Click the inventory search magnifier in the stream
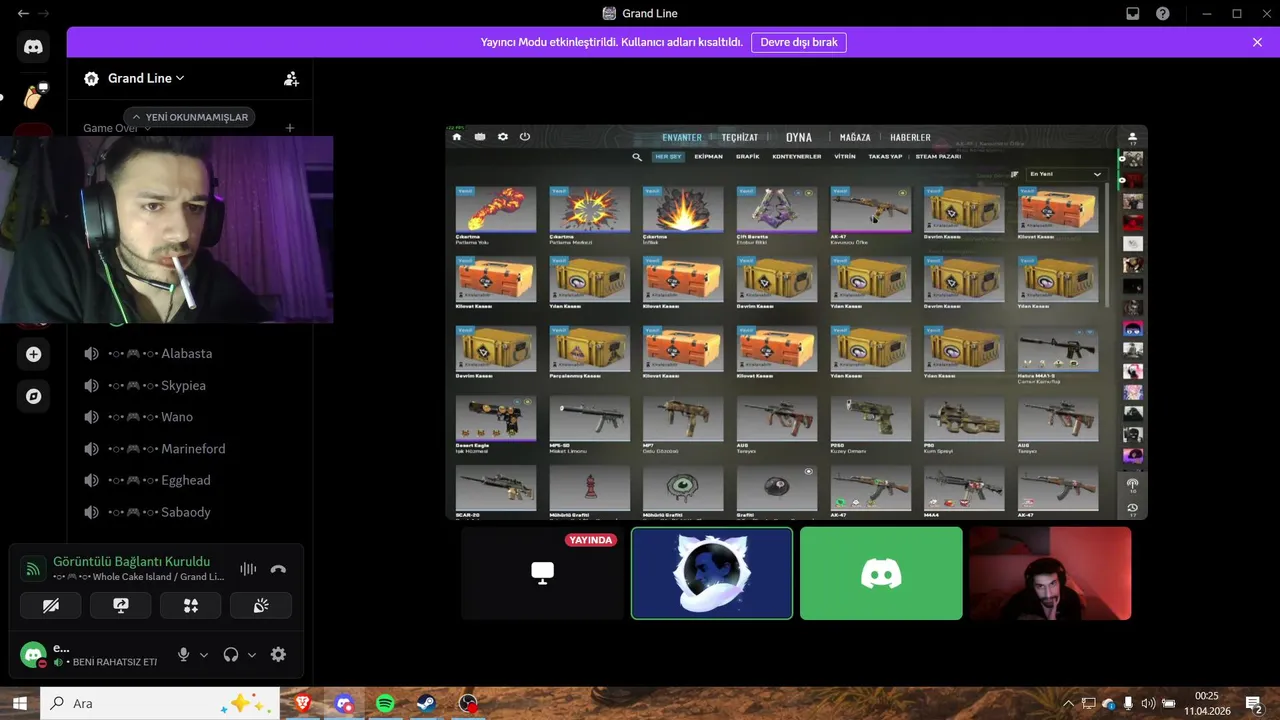 tap(637, 157)
